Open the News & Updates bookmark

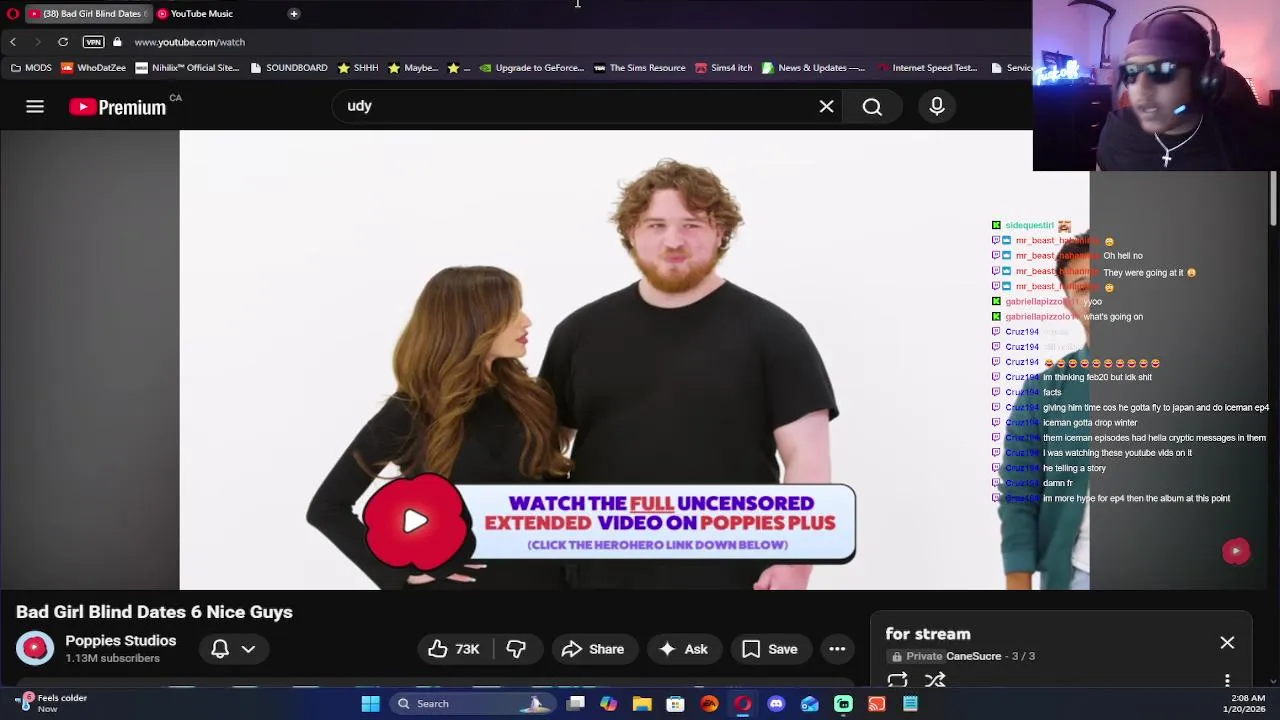point(813,68)
